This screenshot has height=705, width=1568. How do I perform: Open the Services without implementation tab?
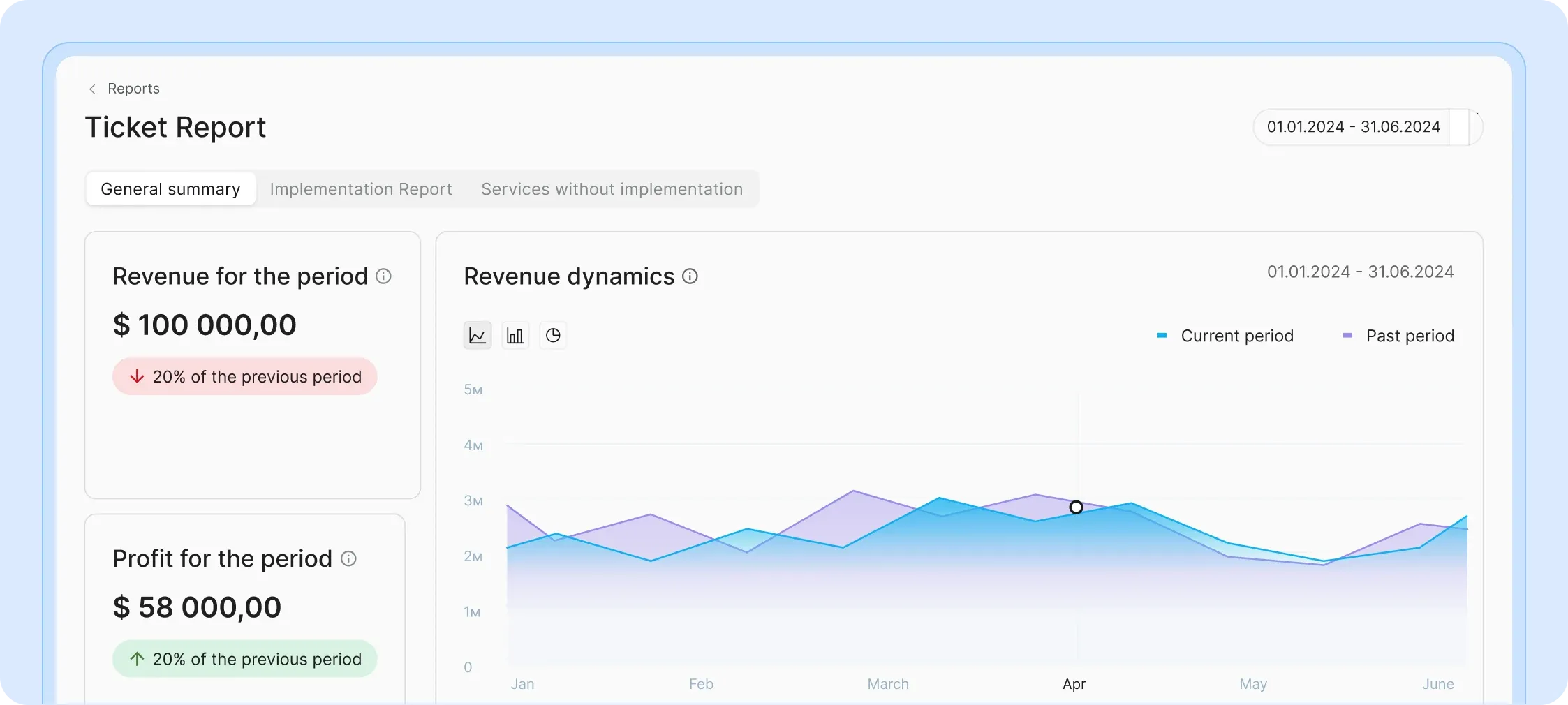611,189
